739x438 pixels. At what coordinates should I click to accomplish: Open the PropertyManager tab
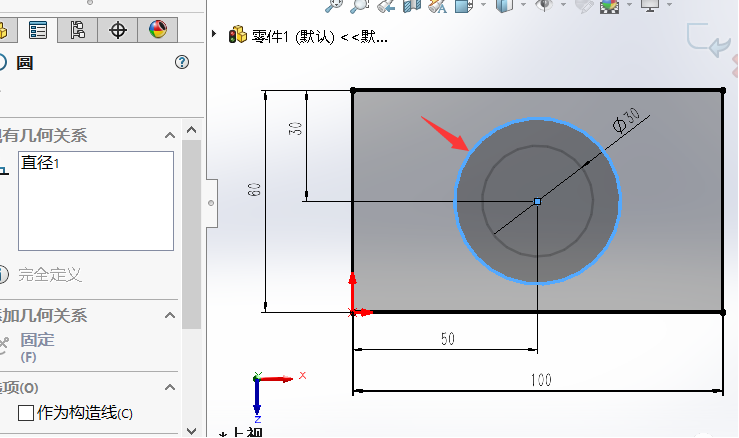[x=38, y=30]
